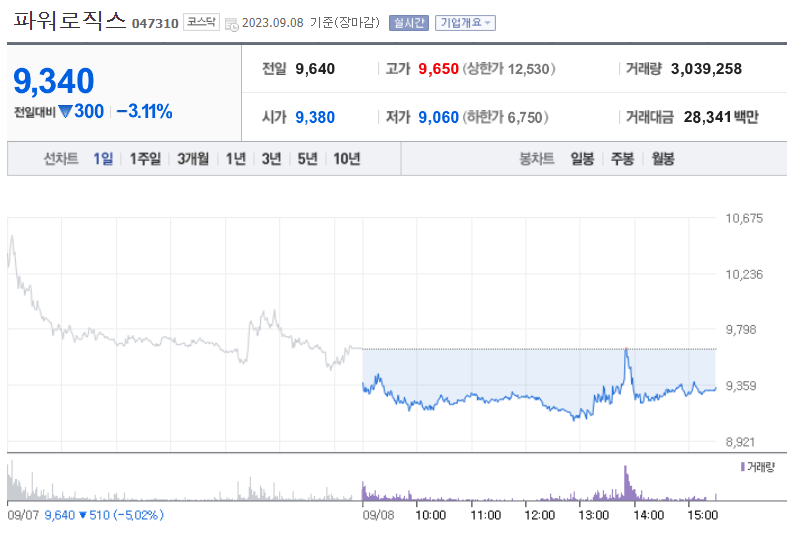Viewport: 787px width, 540px height.
Task: Click the high price 9,650
Action: [439, 69]
